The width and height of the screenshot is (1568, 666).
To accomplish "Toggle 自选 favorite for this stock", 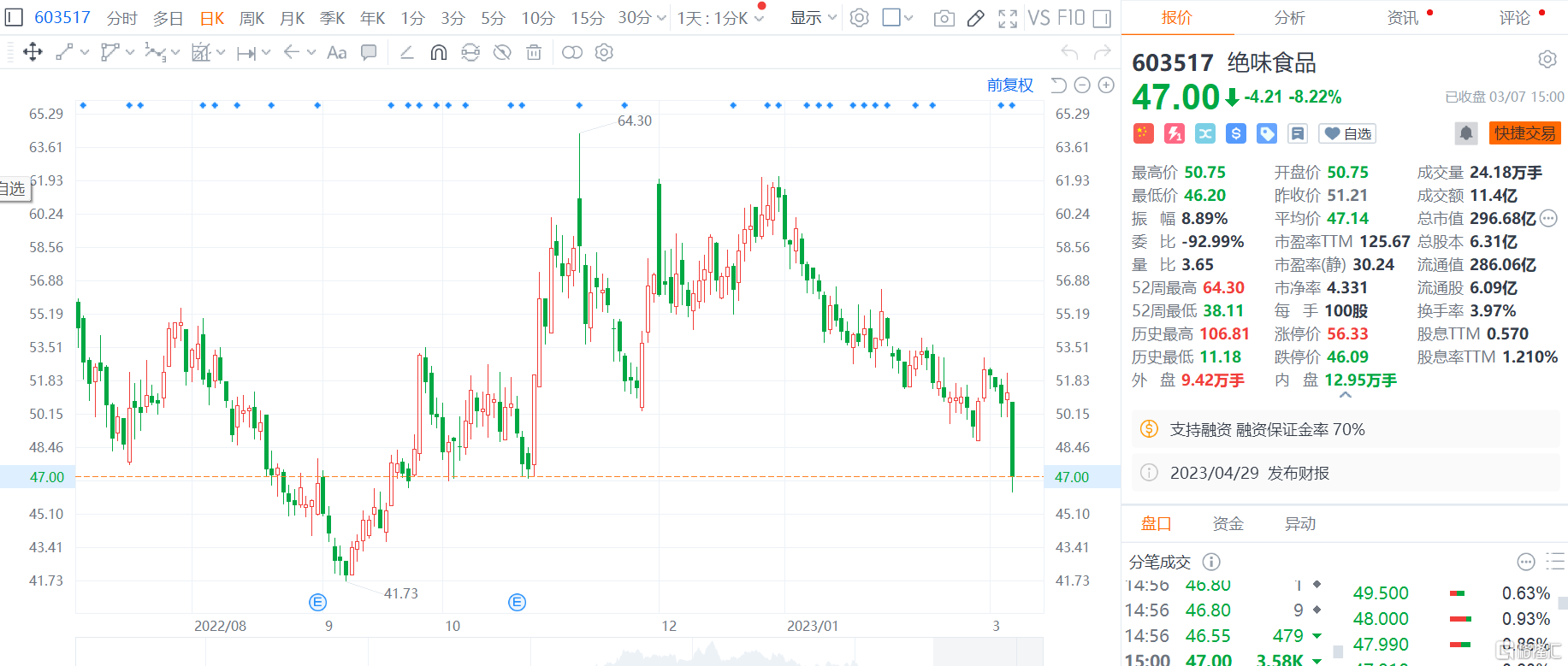I will click(1348, 133).
